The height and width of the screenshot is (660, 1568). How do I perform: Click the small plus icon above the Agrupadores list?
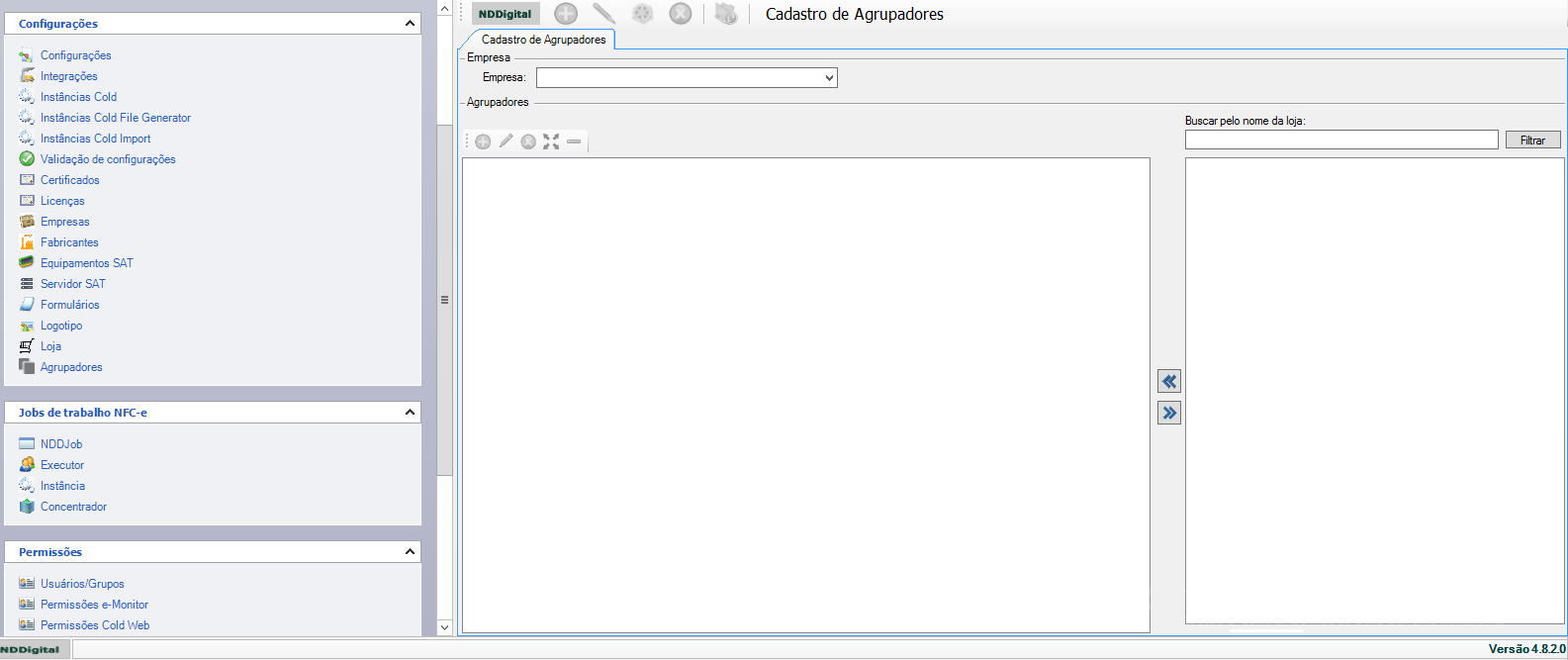[483, 141]
